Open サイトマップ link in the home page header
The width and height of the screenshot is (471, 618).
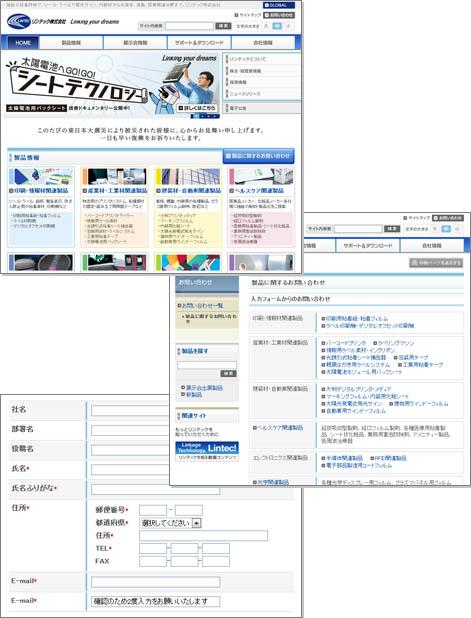click(248, 15)
